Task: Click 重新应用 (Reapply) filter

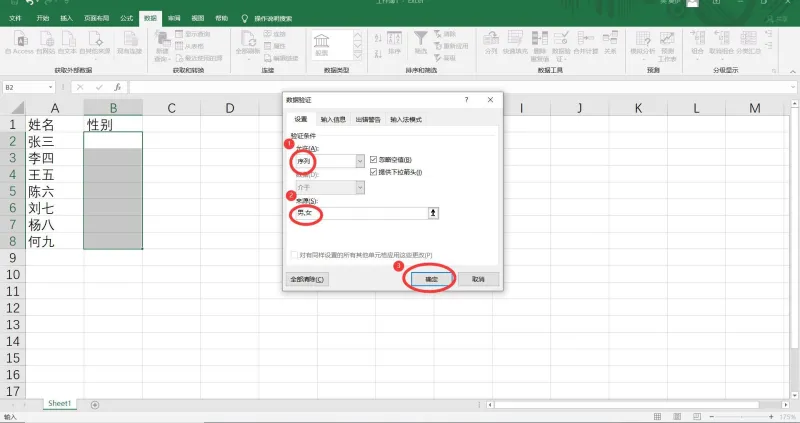Action: click(451, 46)
